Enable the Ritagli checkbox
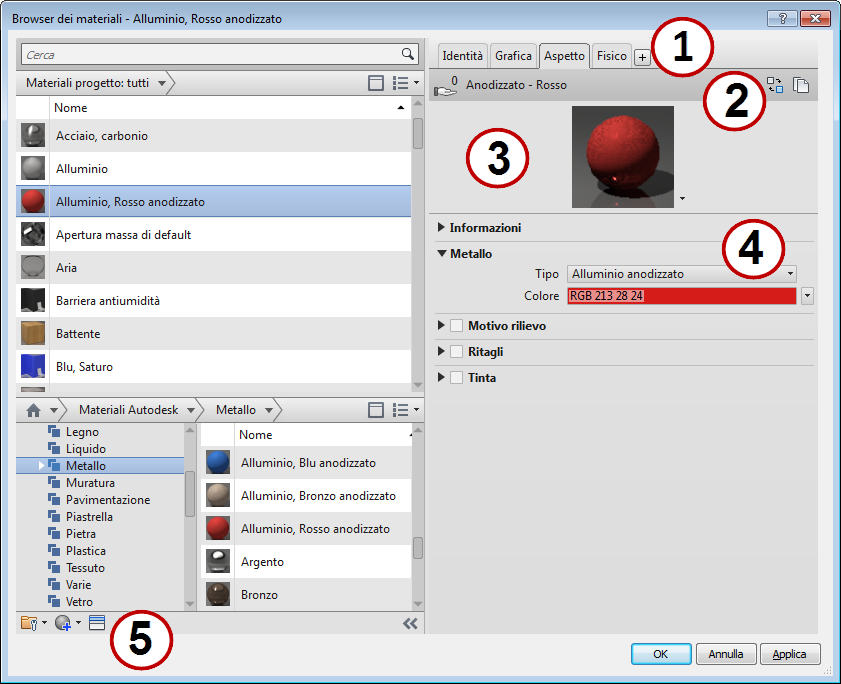 (x=456, y=351)
